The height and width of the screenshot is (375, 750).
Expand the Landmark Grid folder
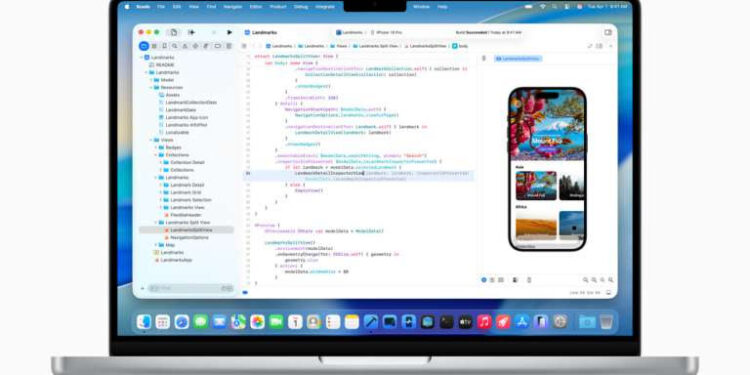click(x=161, y=192)
